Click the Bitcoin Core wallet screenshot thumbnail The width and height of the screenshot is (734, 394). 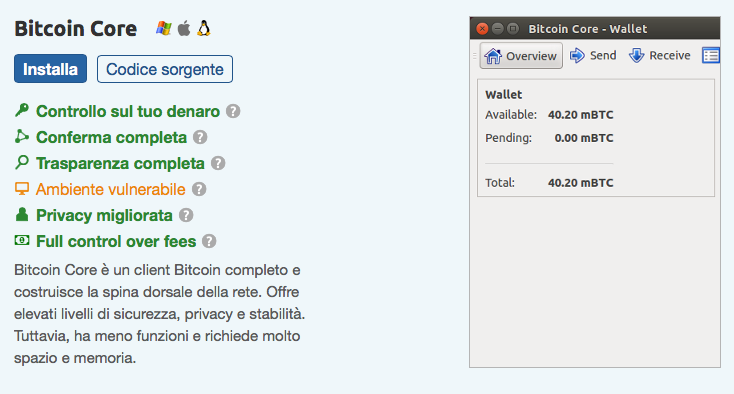tap(595, 192)
